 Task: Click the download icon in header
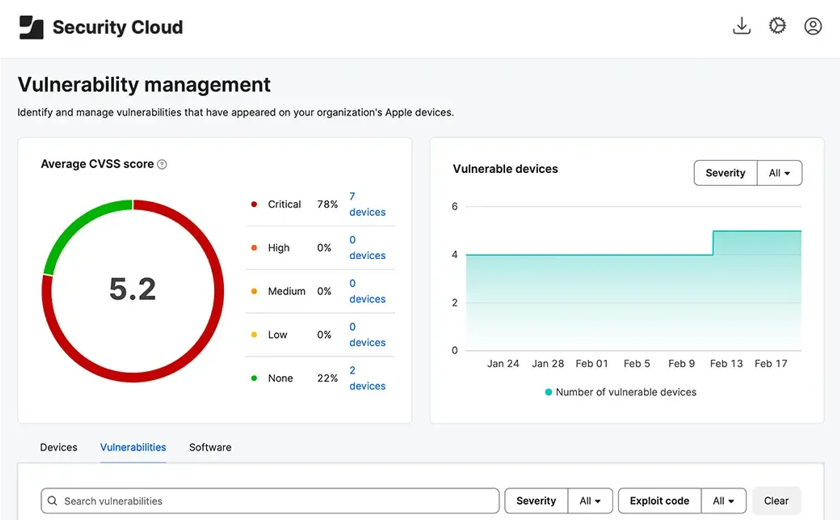(x=741, y=27)
